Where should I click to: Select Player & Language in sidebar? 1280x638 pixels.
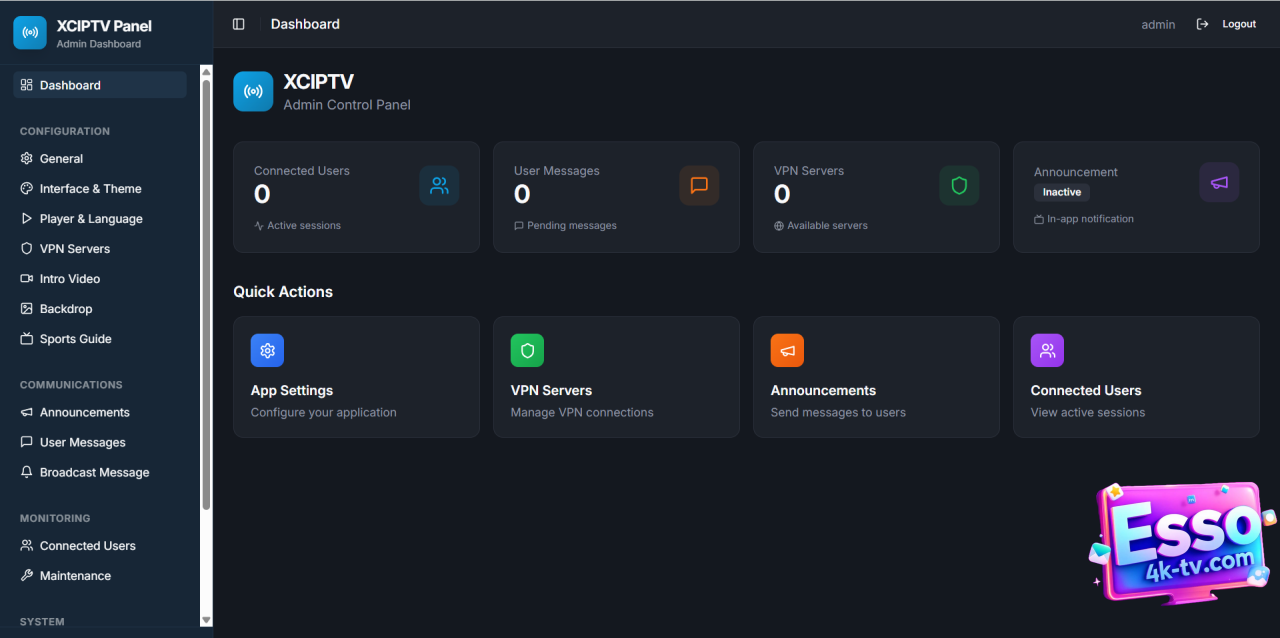[x=90, y=219]
